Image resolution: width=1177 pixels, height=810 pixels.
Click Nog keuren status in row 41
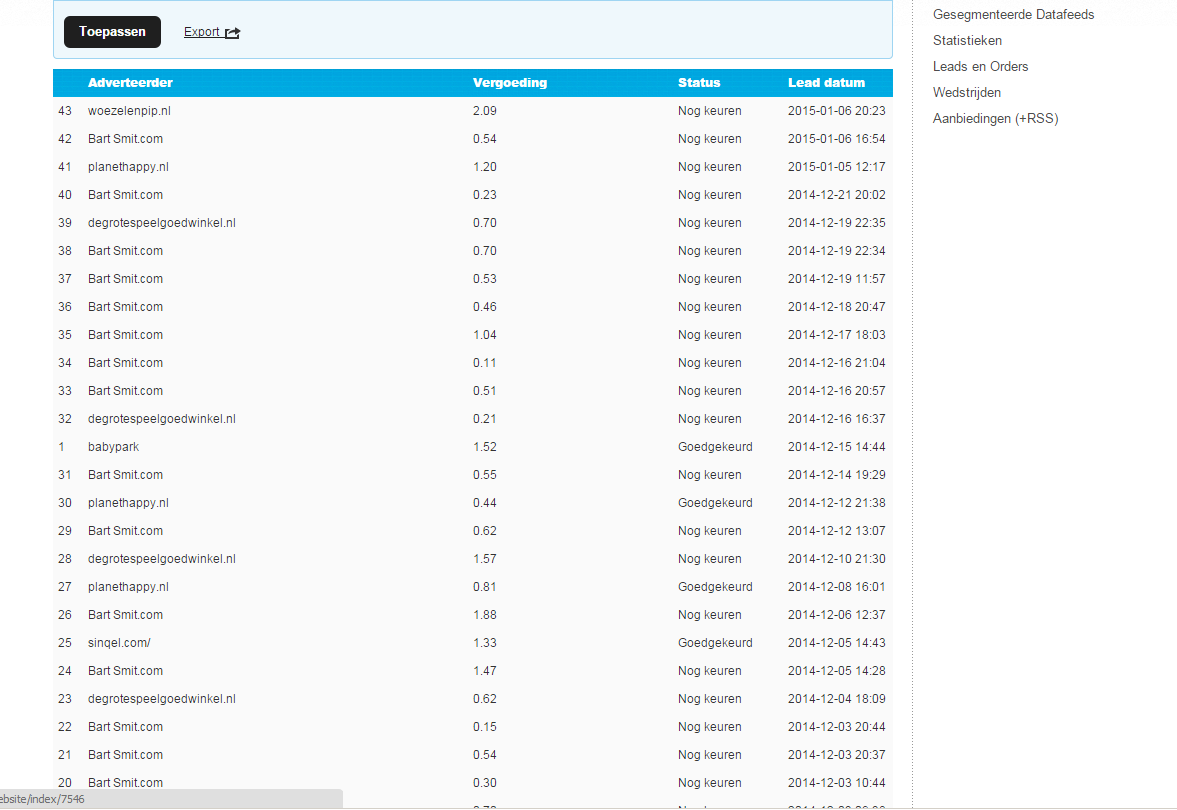pos(709,167)
